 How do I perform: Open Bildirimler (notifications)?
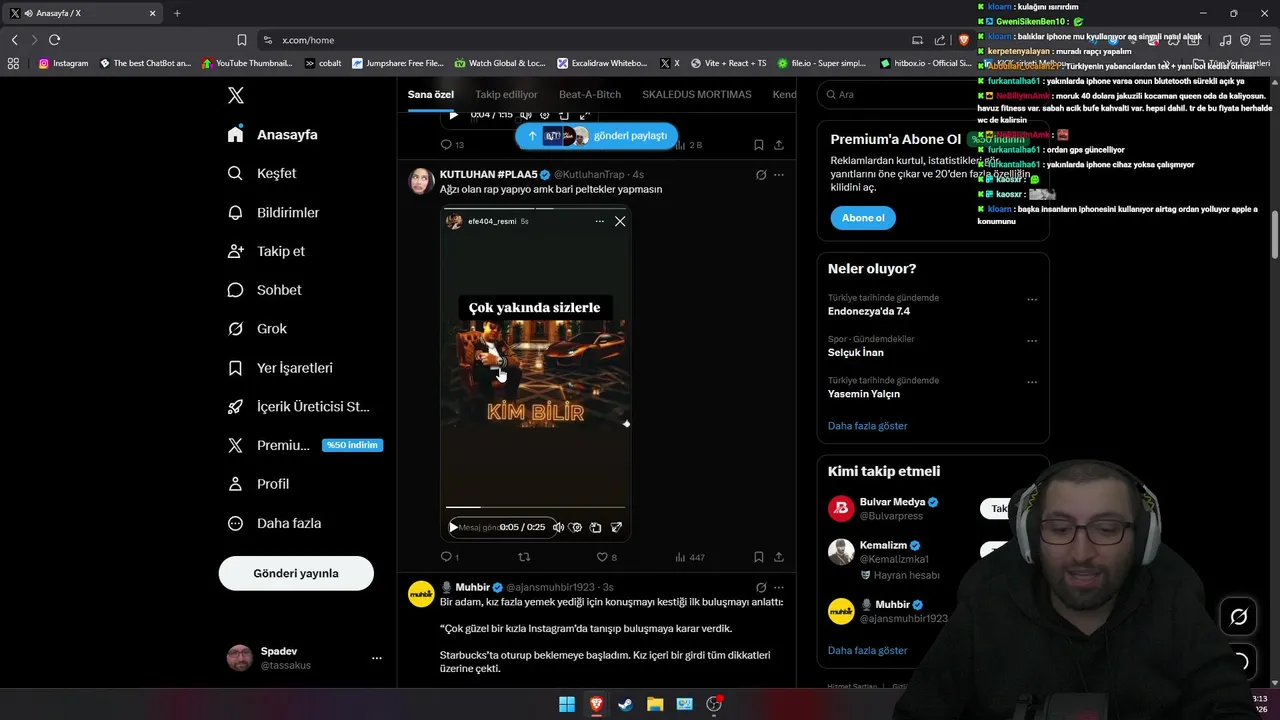coord(274,212)
